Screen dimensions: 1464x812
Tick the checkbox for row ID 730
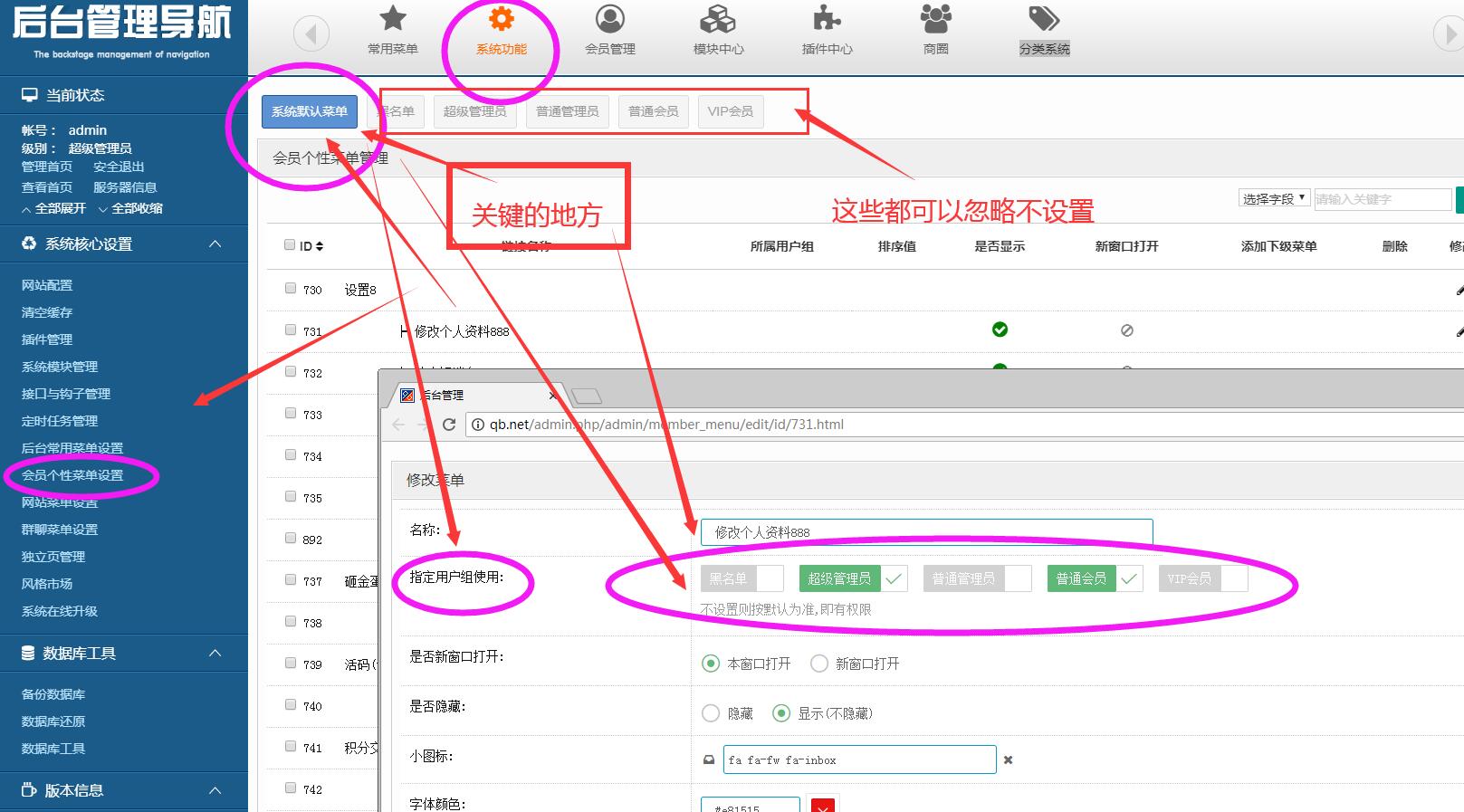click(x=291, y=289)
